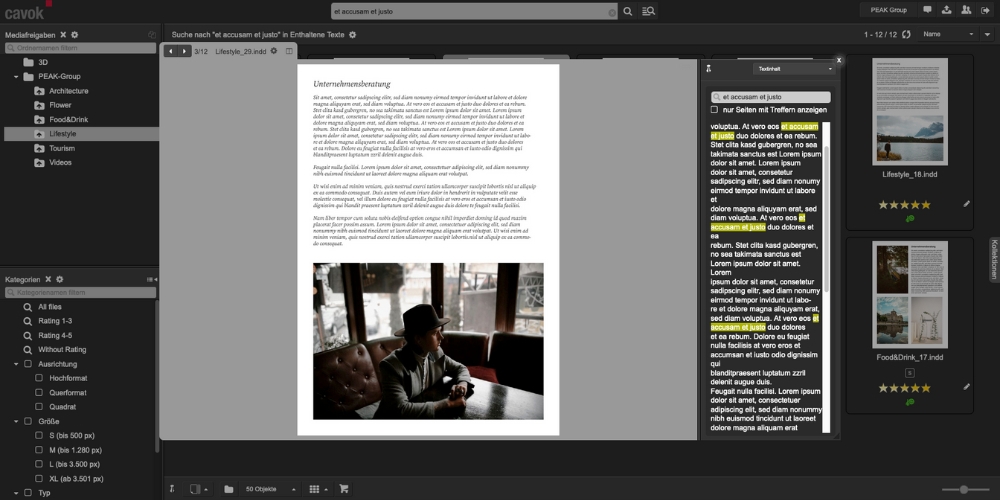Select the Food&Drink folder
Screen dimensions: 1000x500
point(69,119)
